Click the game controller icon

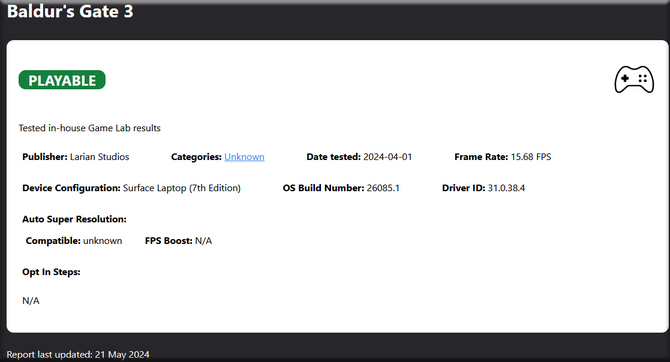point(634,79)
